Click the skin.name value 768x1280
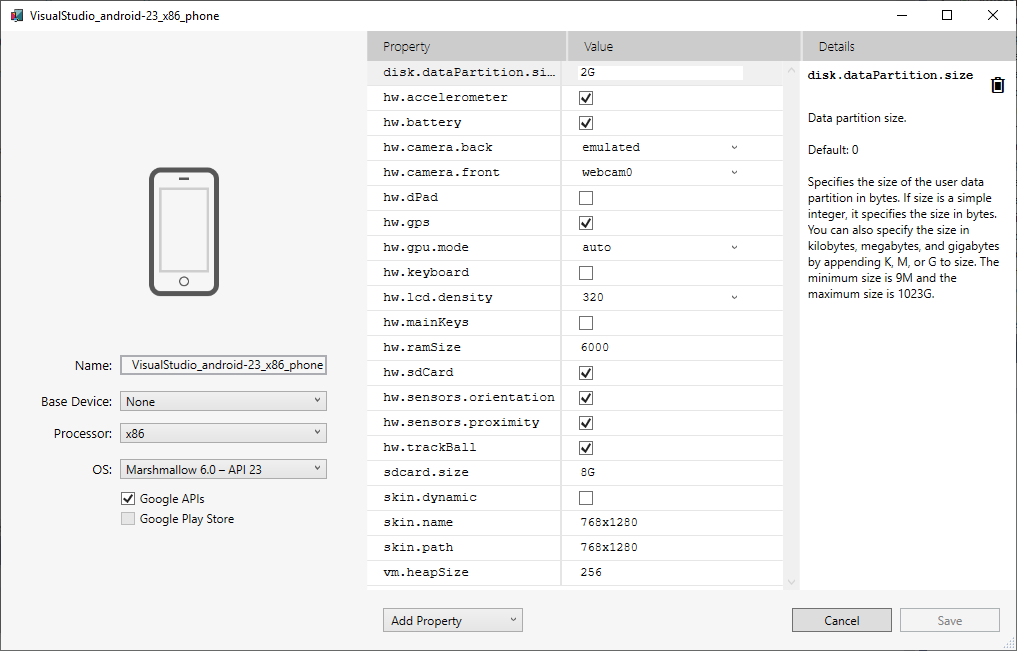Image resolution: width=1017 pixels, height=651 pixels. coord(609,523)
